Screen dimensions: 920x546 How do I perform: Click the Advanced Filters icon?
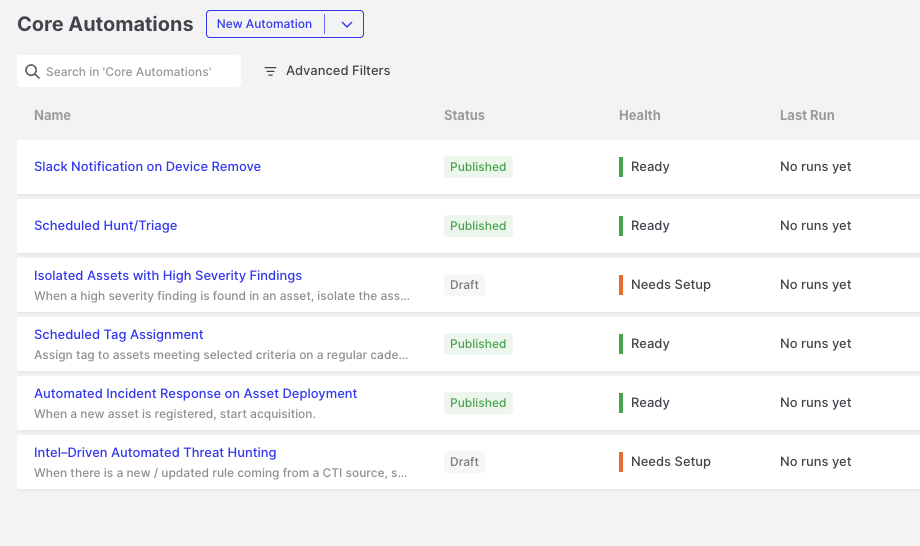(270, 71)
